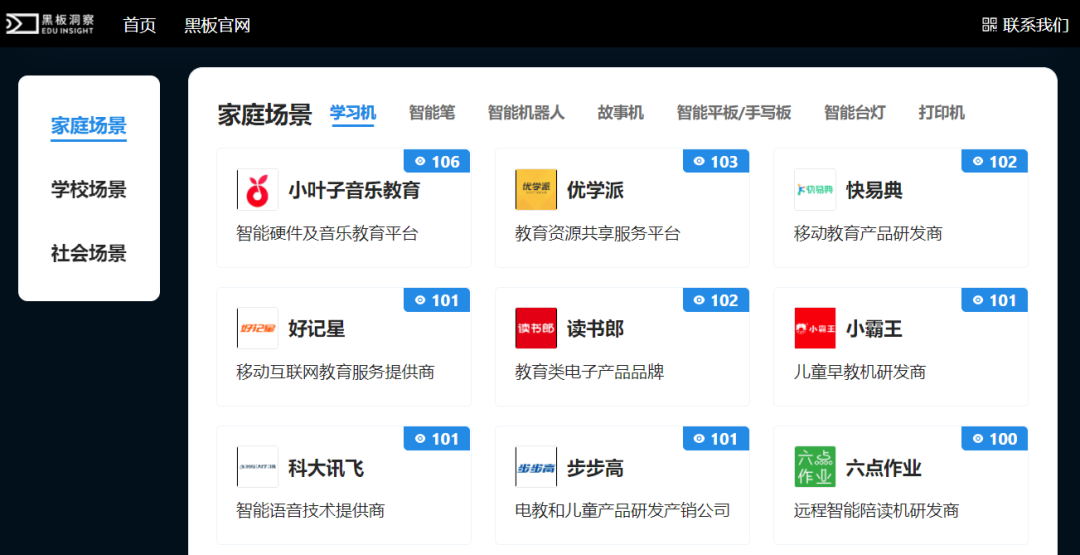Click the description 移动互联网教育服务提供商

335,373
